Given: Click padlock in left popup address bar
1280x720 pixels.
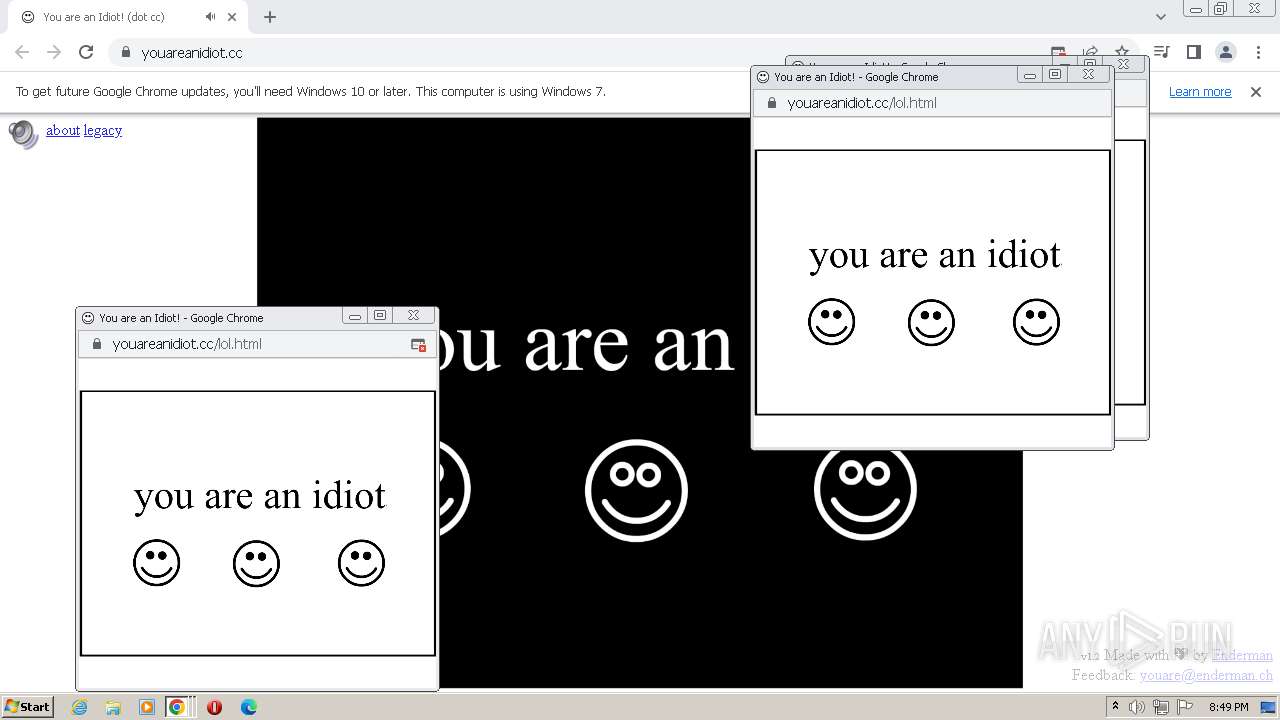Looking at the screenshot, I should point(97,344).
